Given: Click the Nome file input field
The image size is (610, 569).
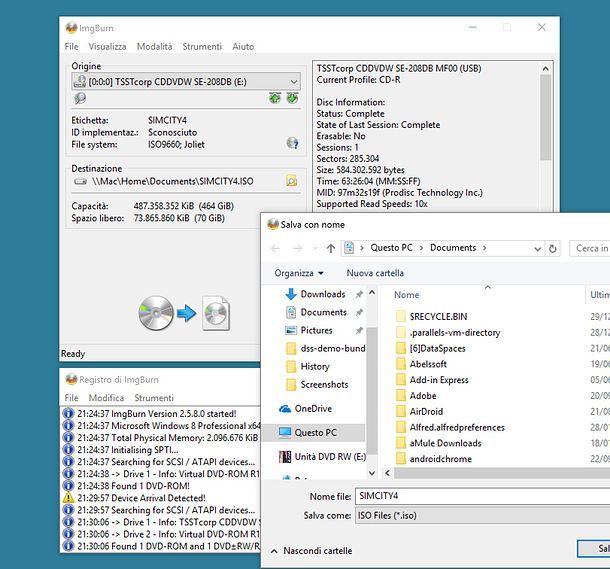Looking at the screenshot, I should (x=482, y=496).
